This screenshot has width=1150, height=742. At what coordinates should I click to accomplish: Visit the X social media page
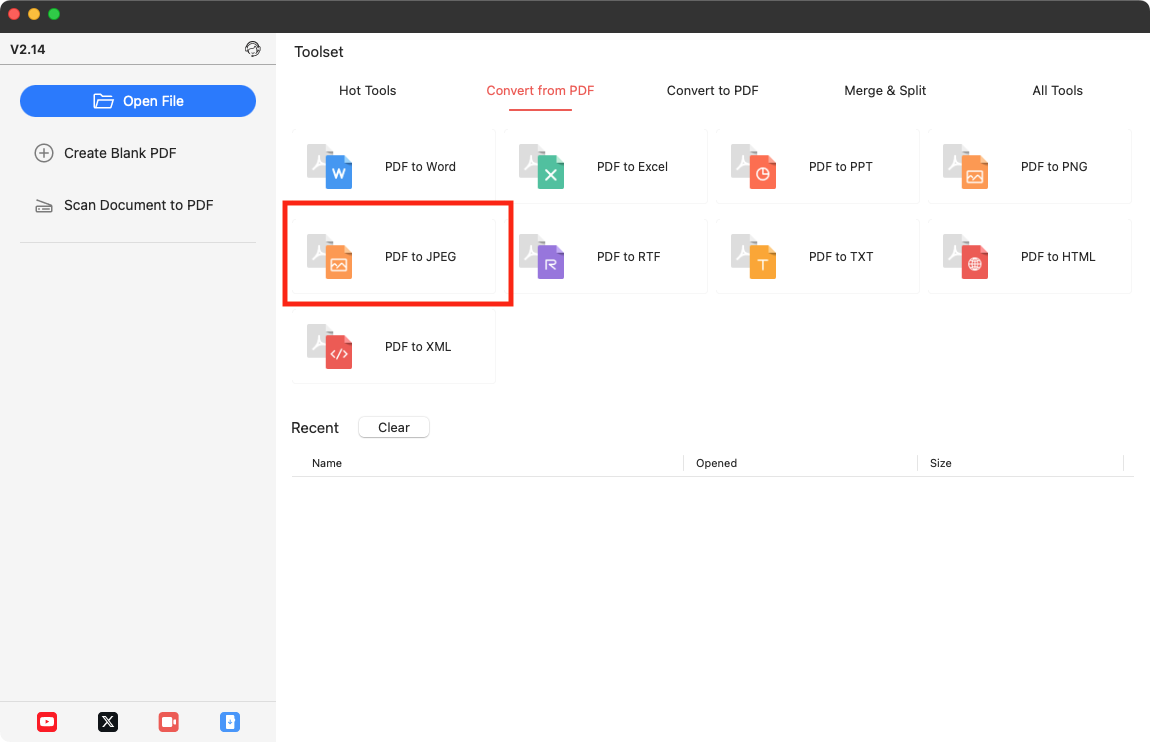pyautogui.click(x=107, y=721)
